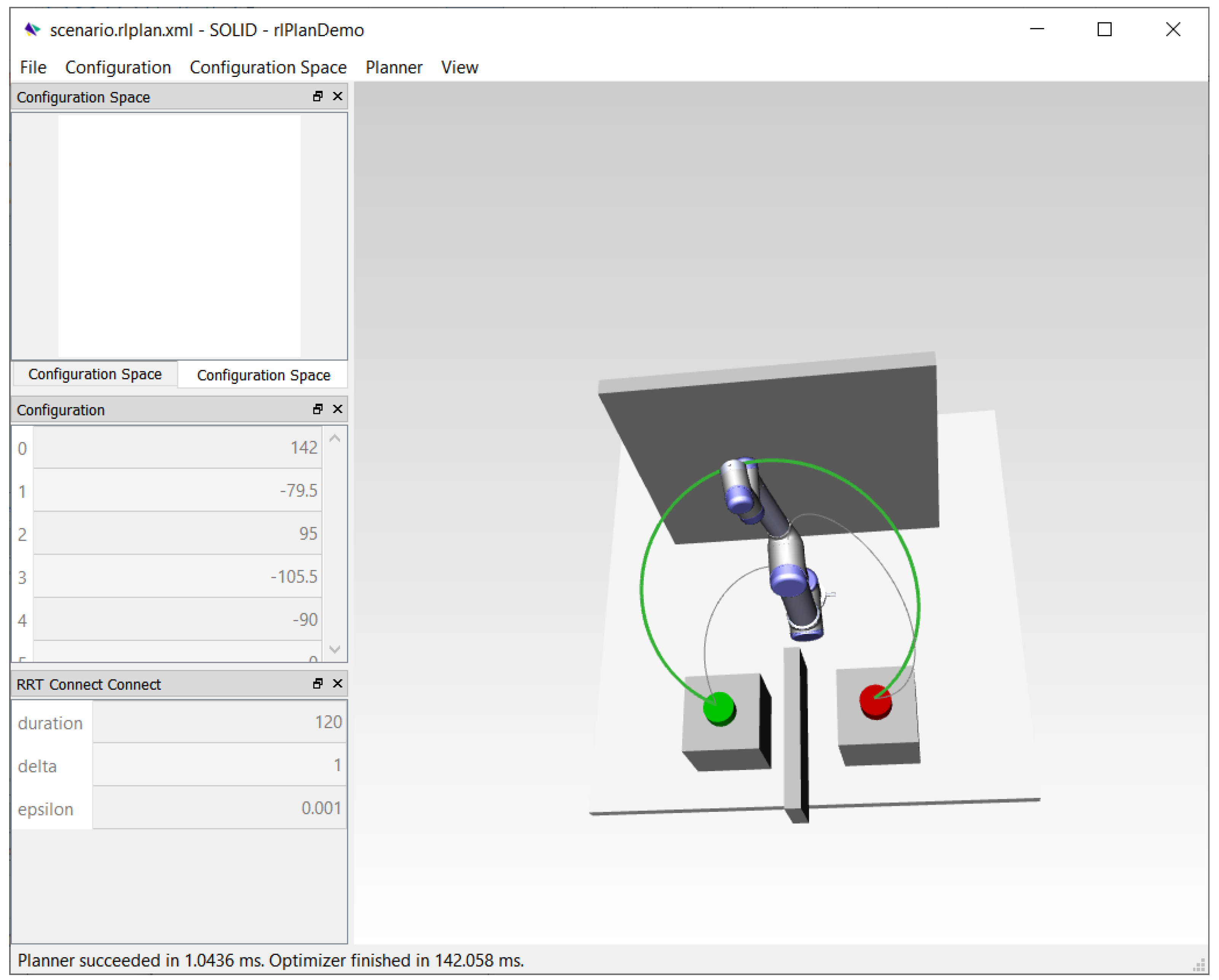This screenshot has height=980, width=1219.
Task: Close the Configuration Space dock panel
Action: [x=337, y=97]
